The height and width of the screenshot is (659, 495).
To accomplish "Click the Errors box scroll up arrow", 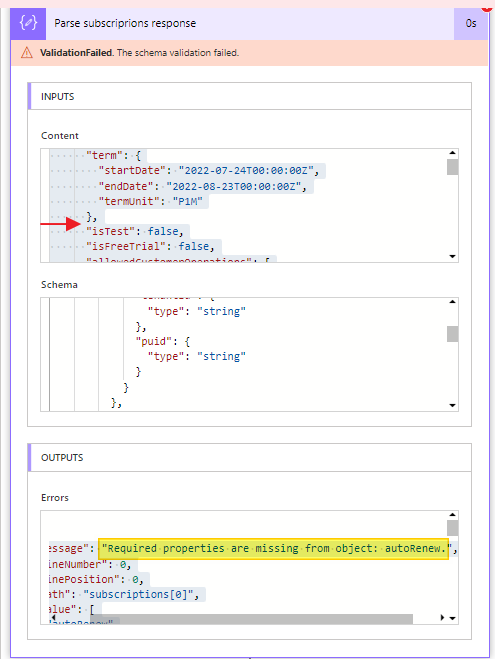I will point(453,515).
